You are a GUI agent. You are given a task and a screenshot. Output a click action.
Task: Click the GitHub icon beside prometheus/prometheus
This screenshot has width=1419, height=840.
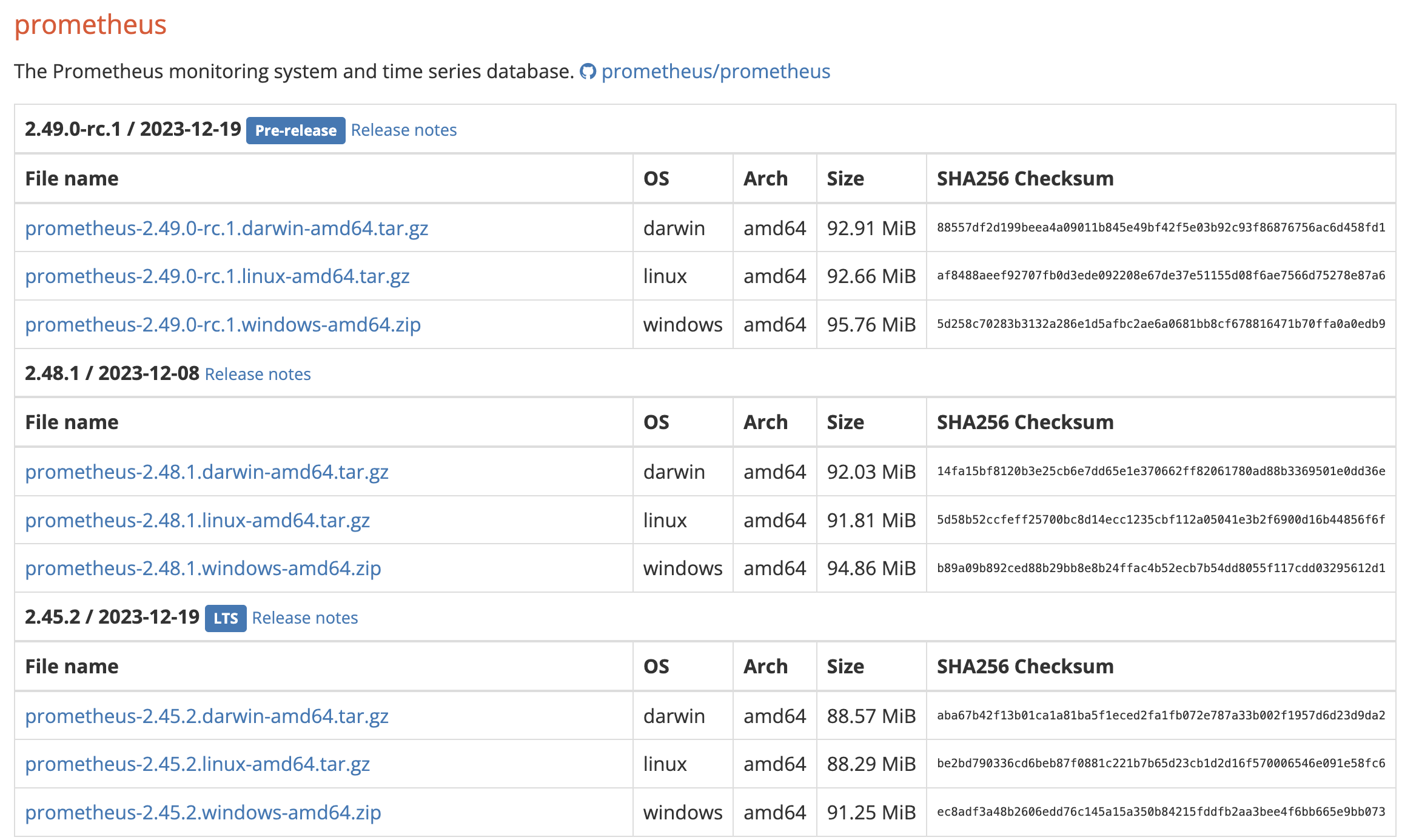click(588, 72)
